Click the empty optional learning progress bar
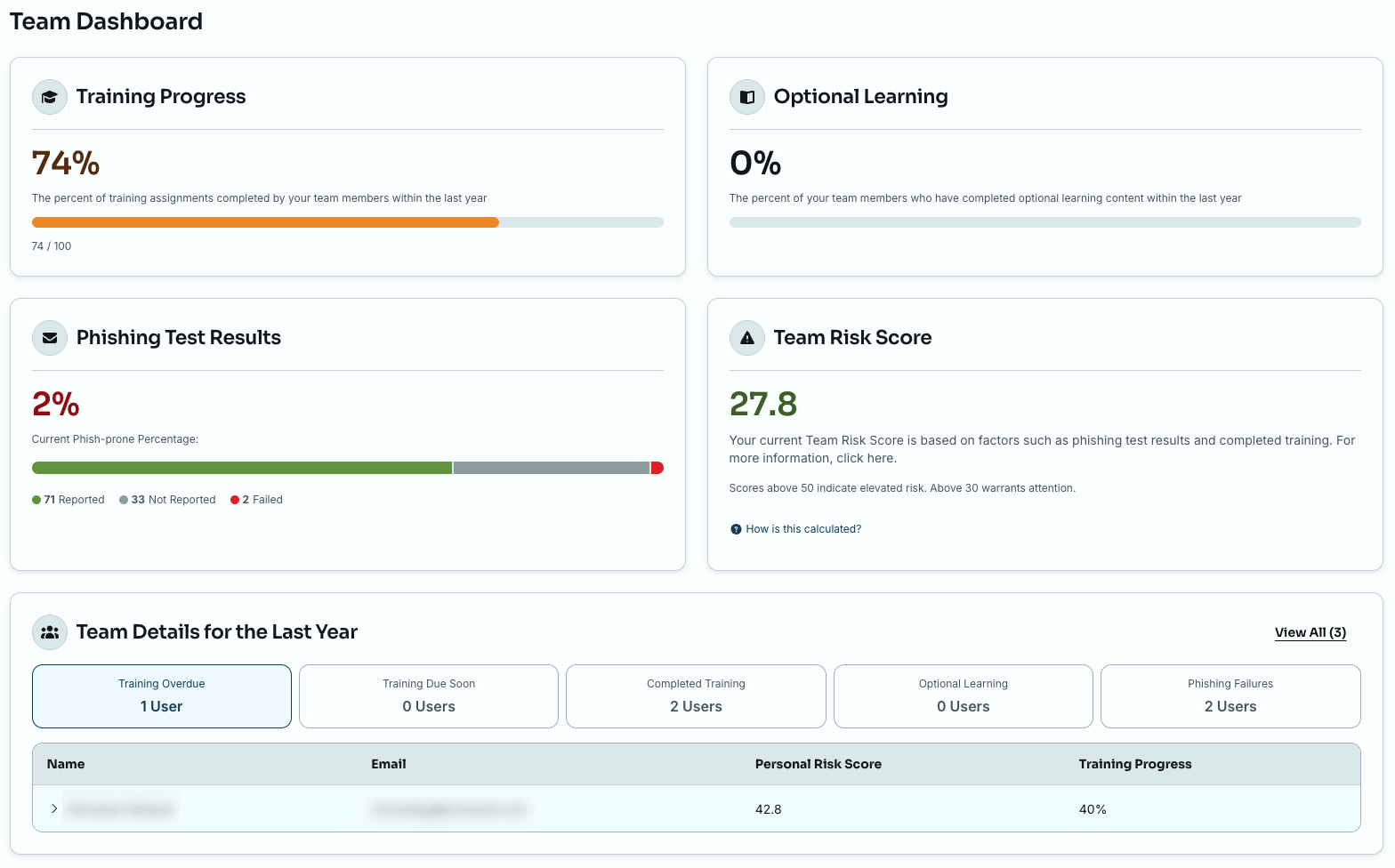 pos(1045,222)
